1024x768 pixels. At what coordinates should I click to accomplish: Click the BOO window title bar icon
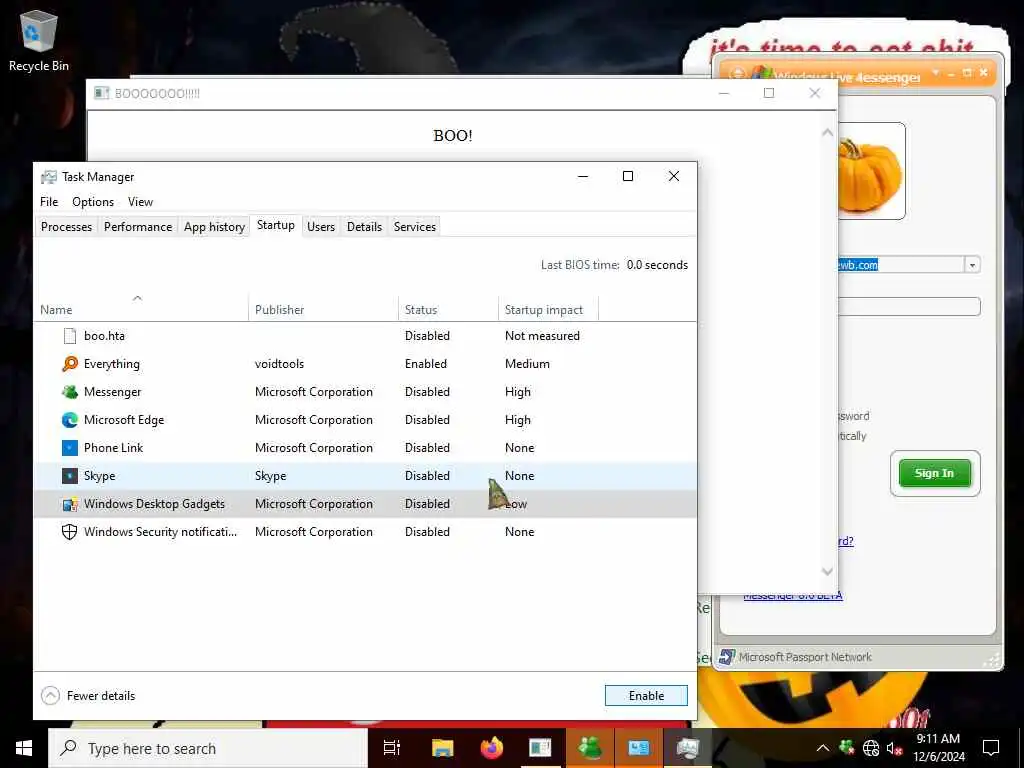tap(101, 93)
